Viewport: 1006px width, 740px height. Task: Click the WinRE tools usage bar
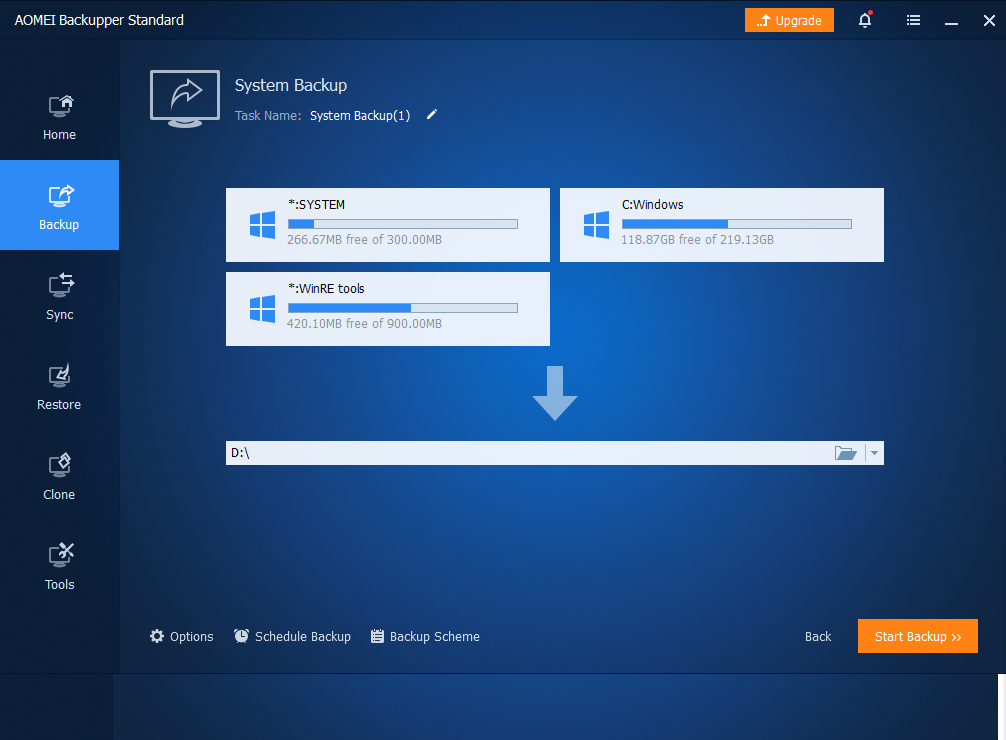(402, 308)
